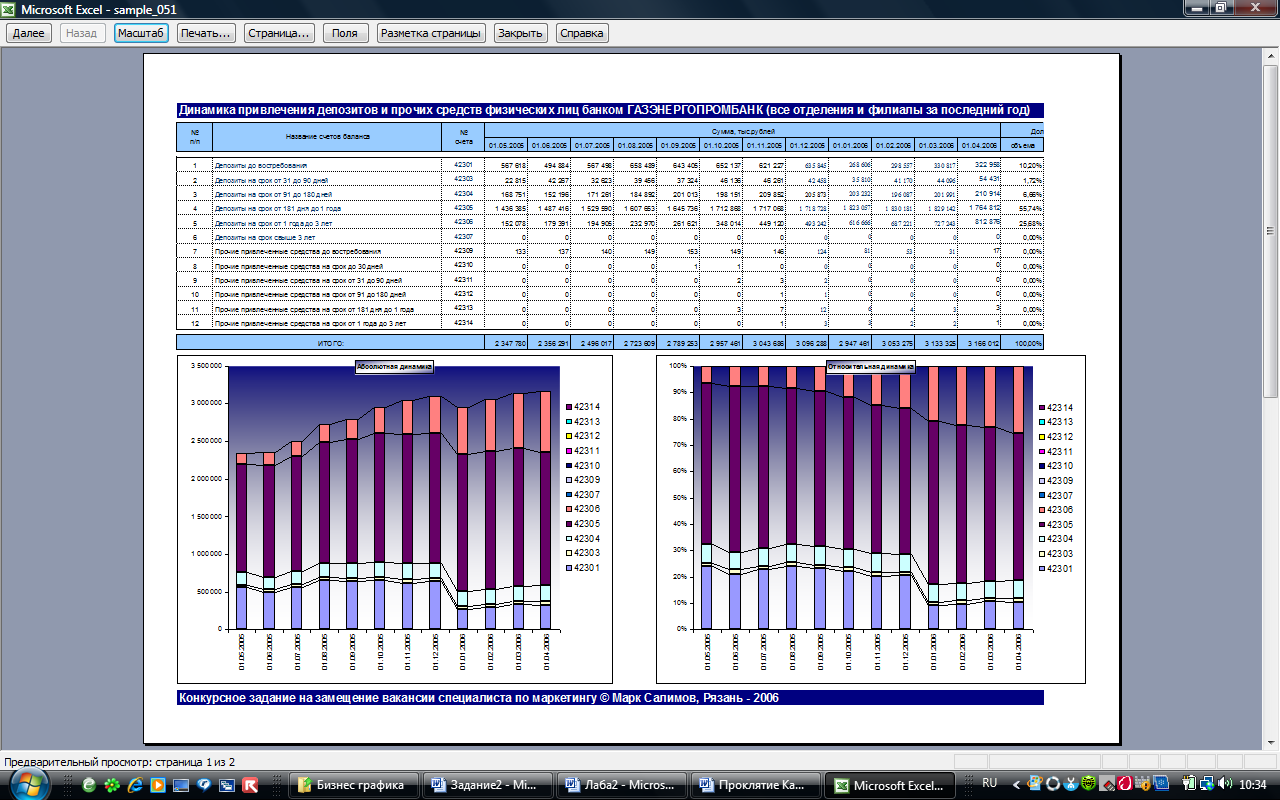Click the preview scrollbar up arrow
Viewport: 1280px width, 800px height.
coord(1271,55)
